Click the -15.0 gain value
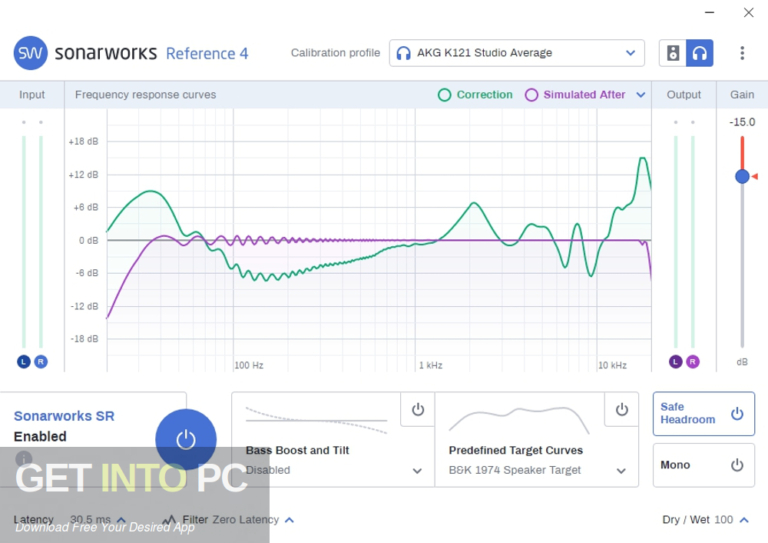Image resolution: width=768 pixels, height=543 pixels. [x=742, y=122]
